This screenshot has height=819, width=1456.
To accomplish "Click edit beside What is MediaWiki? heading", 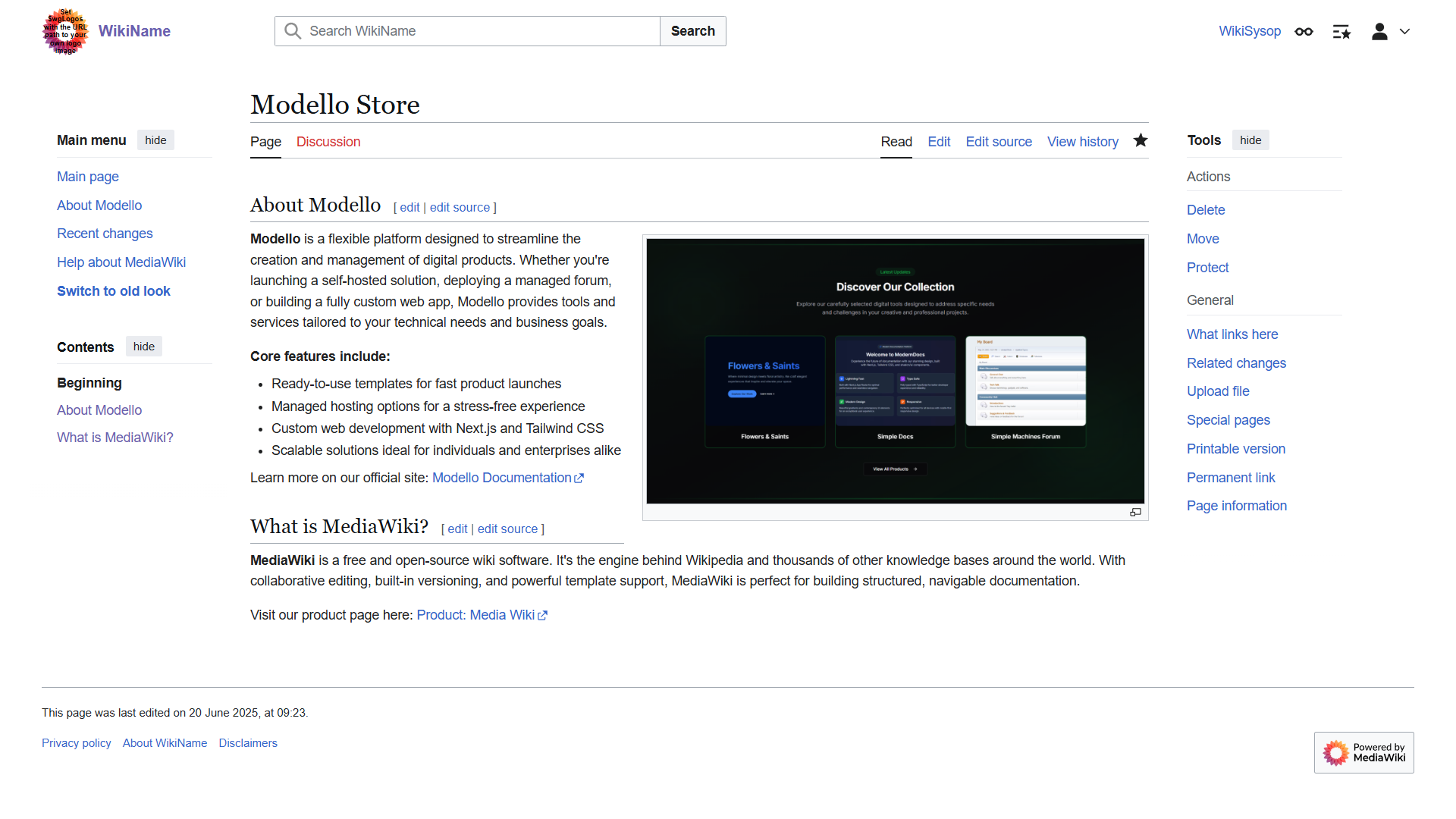I will (457, 529).
